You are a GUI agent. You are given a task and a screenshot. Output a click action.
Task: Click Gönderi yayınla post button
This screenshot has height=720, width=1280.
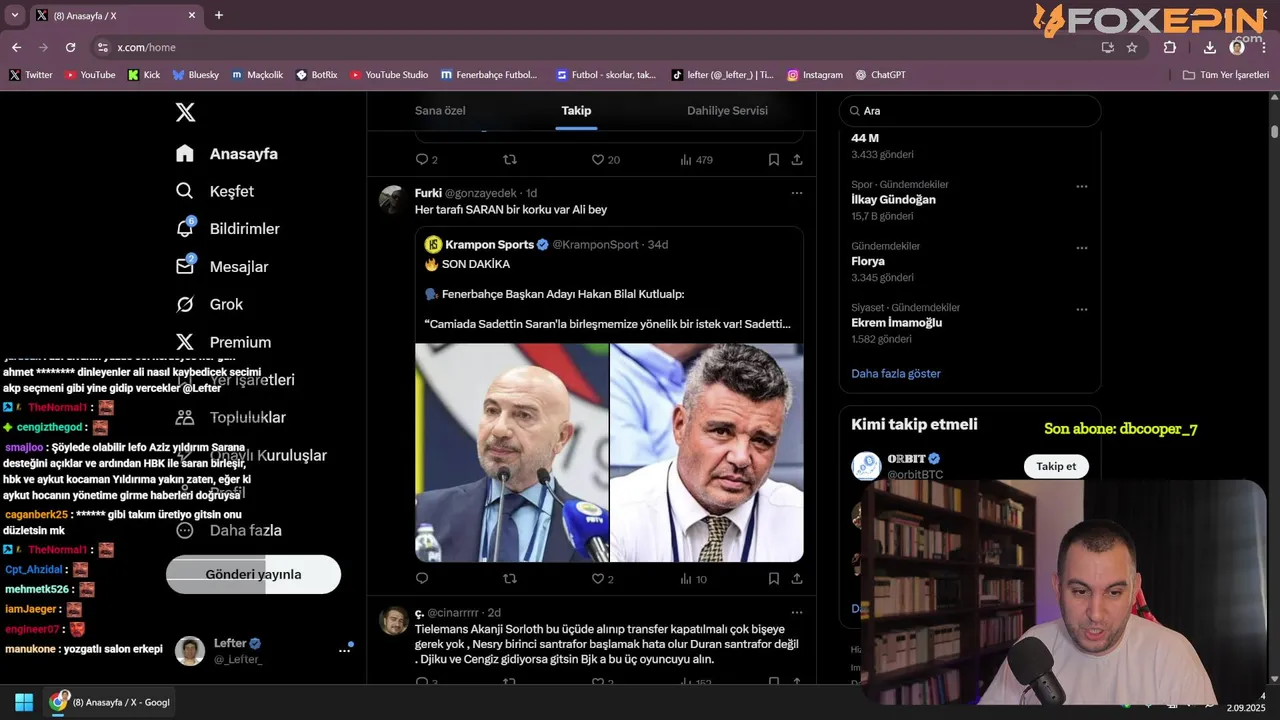253,574
